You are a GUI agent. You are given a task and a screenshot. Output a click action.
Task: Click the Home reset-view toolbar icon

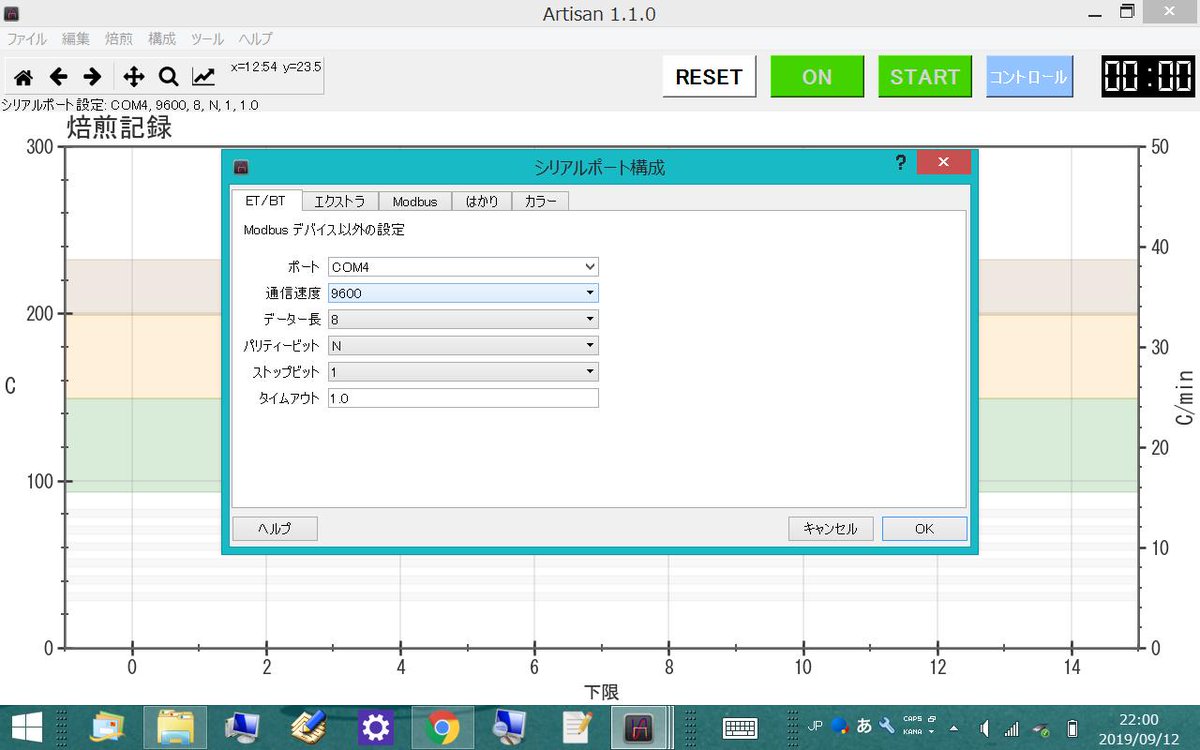click(x=23, y=76)
